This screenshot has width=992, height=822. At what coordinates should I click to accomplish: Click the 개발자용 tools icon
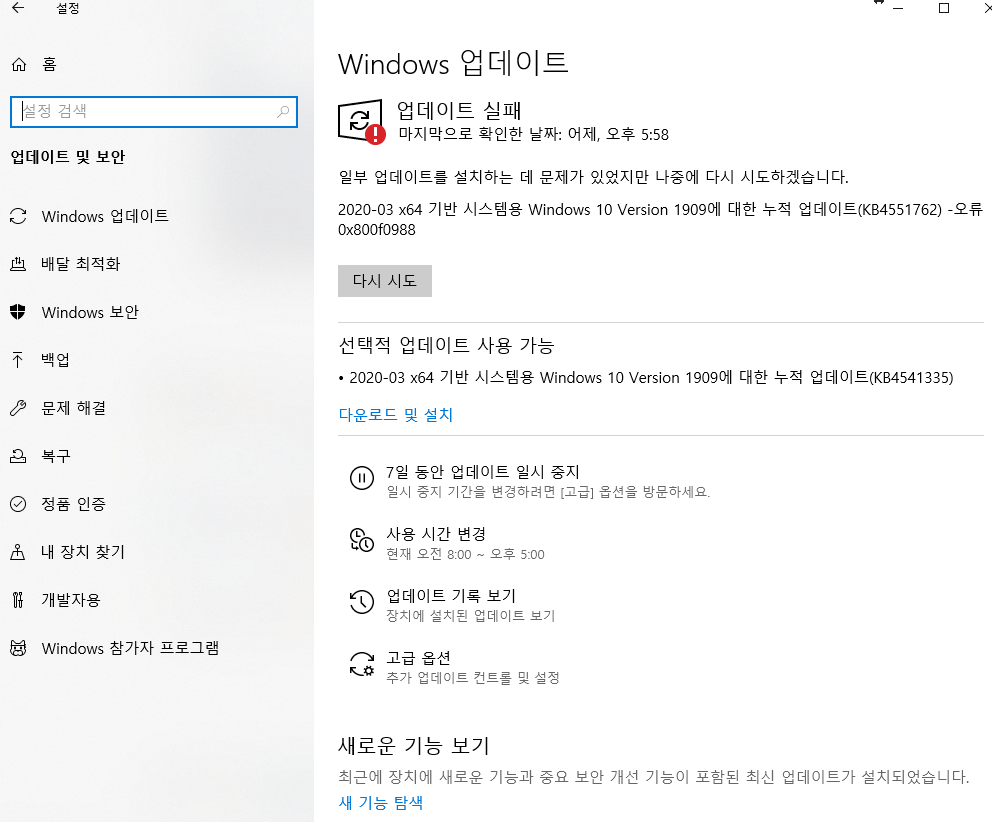[18, 599]
